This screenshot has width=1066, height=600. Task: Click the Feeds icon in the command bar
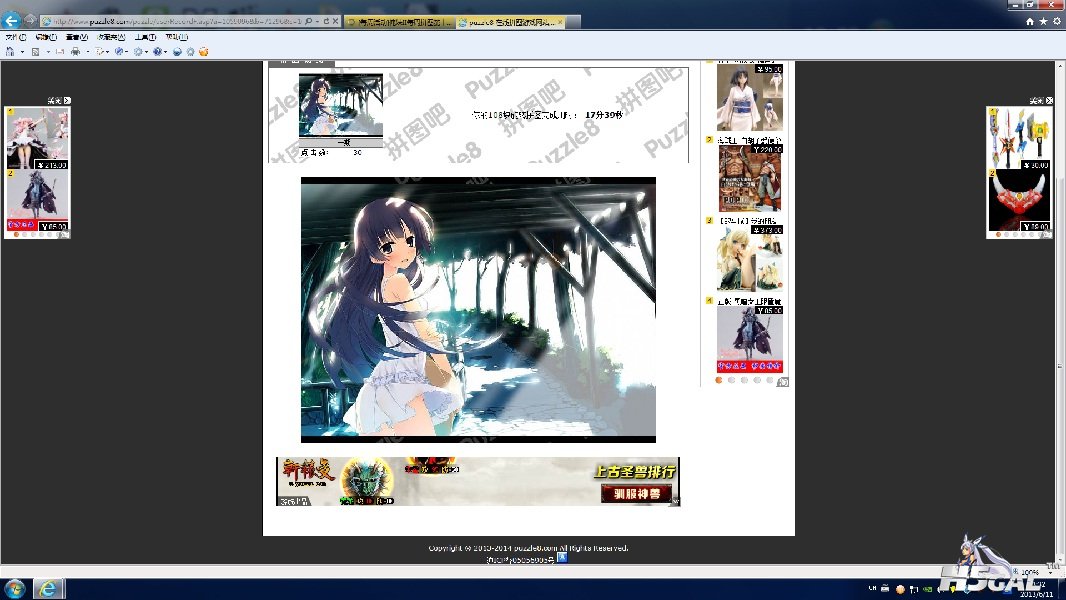coord(35,52)
